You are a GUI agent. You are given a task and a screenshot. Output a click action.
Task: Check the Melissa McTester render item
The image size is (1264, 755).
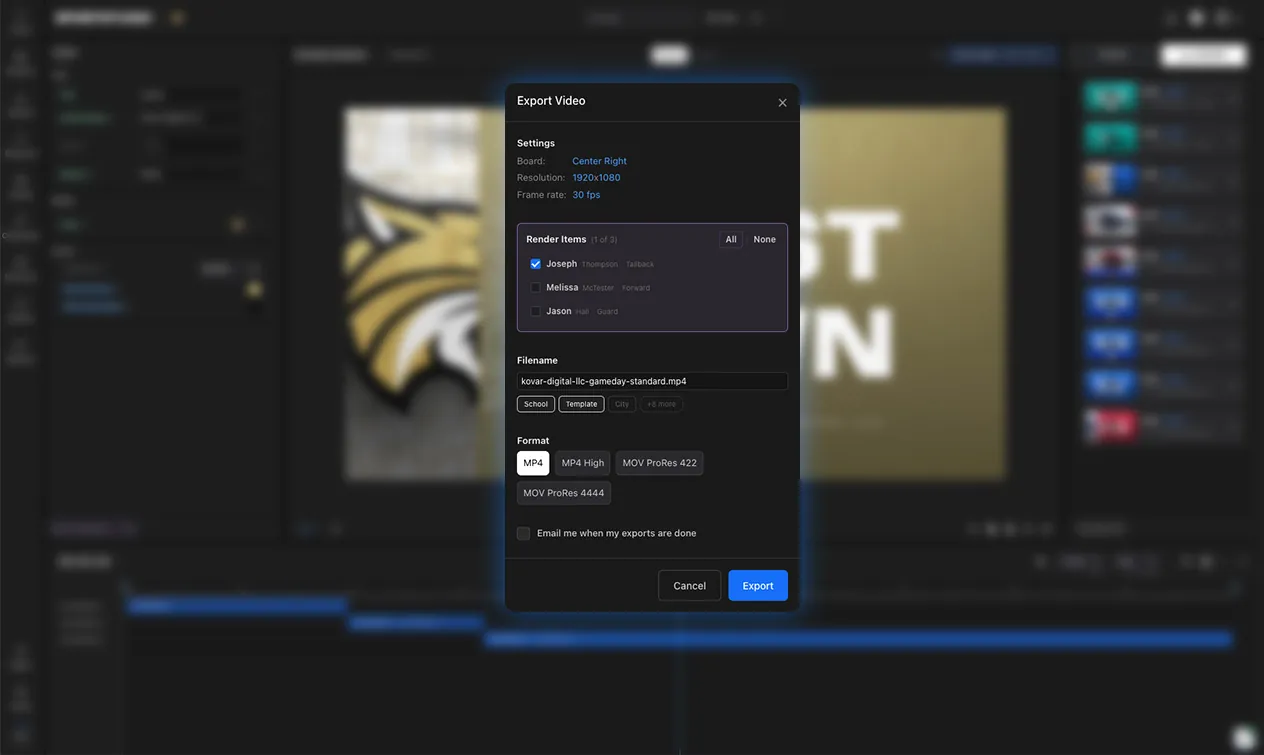[x=536, y=287]
